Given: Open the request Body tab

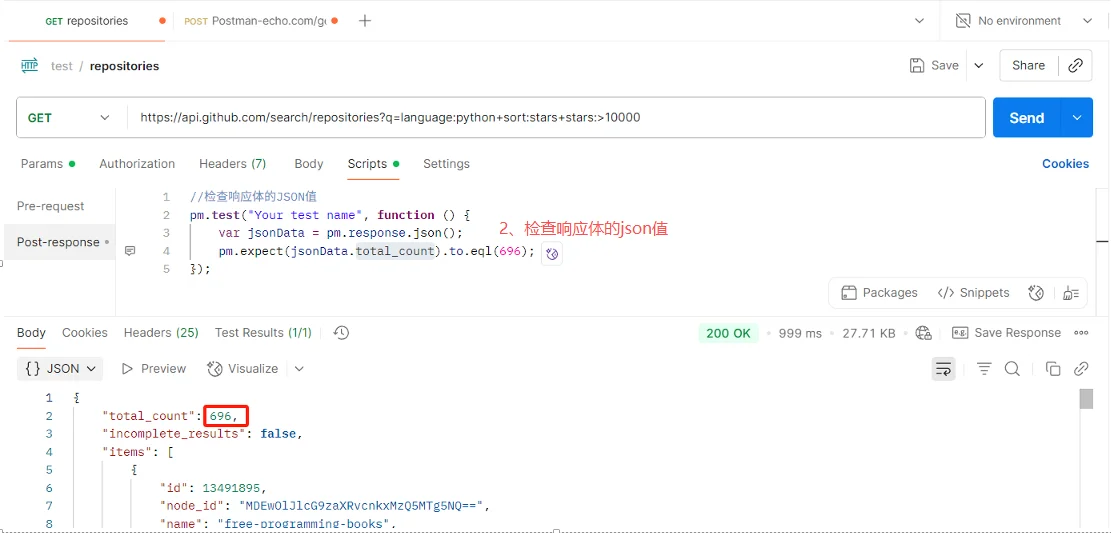Looking at the screenshot, I should pos(309,164).
